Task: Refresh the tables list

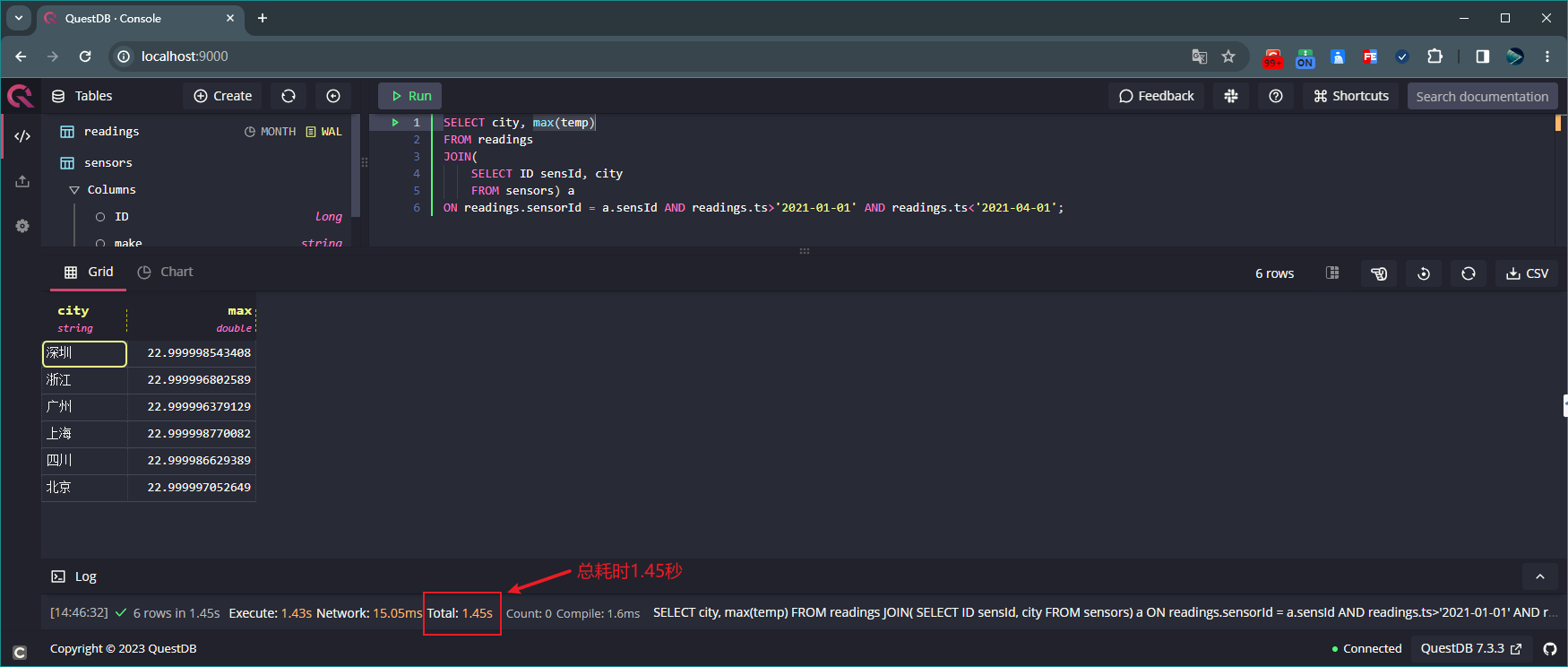Action: coord(289,96)
